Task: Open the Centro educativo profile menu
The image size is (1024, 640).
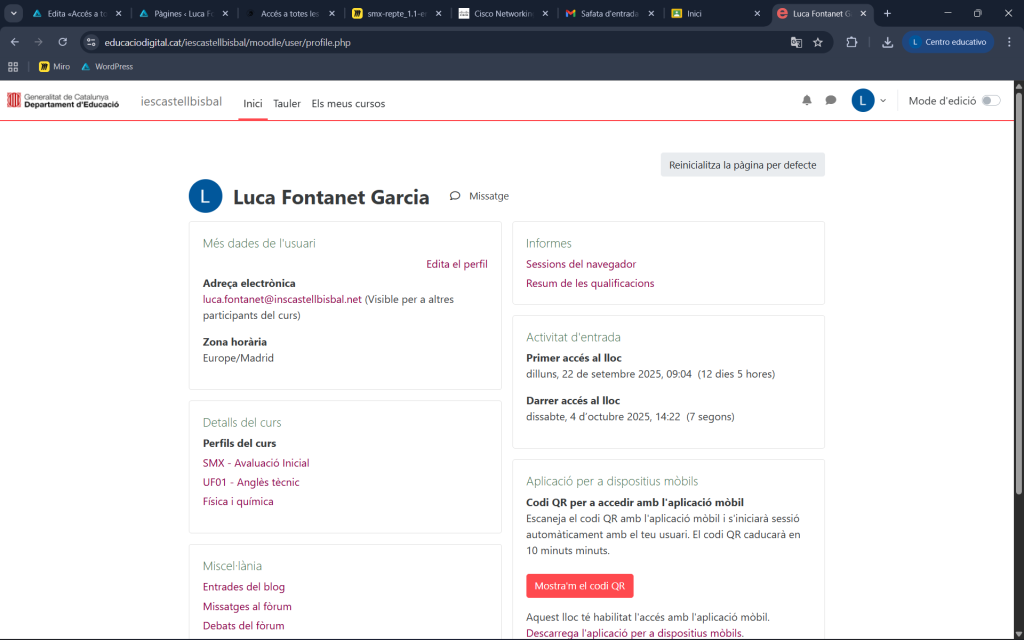Action: pyautogui.click(x=948, y=43)
